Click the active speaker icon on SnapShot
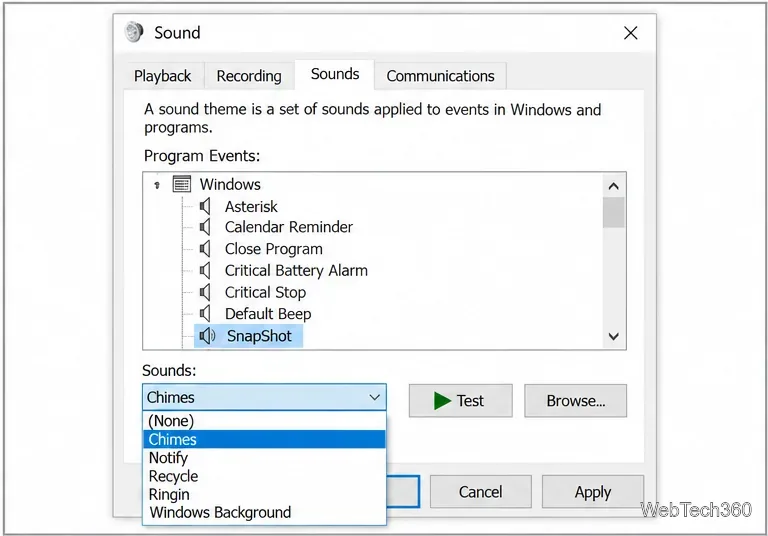This screenshot has height=536, width=768. pyautogui.click(x=207, y=336)
